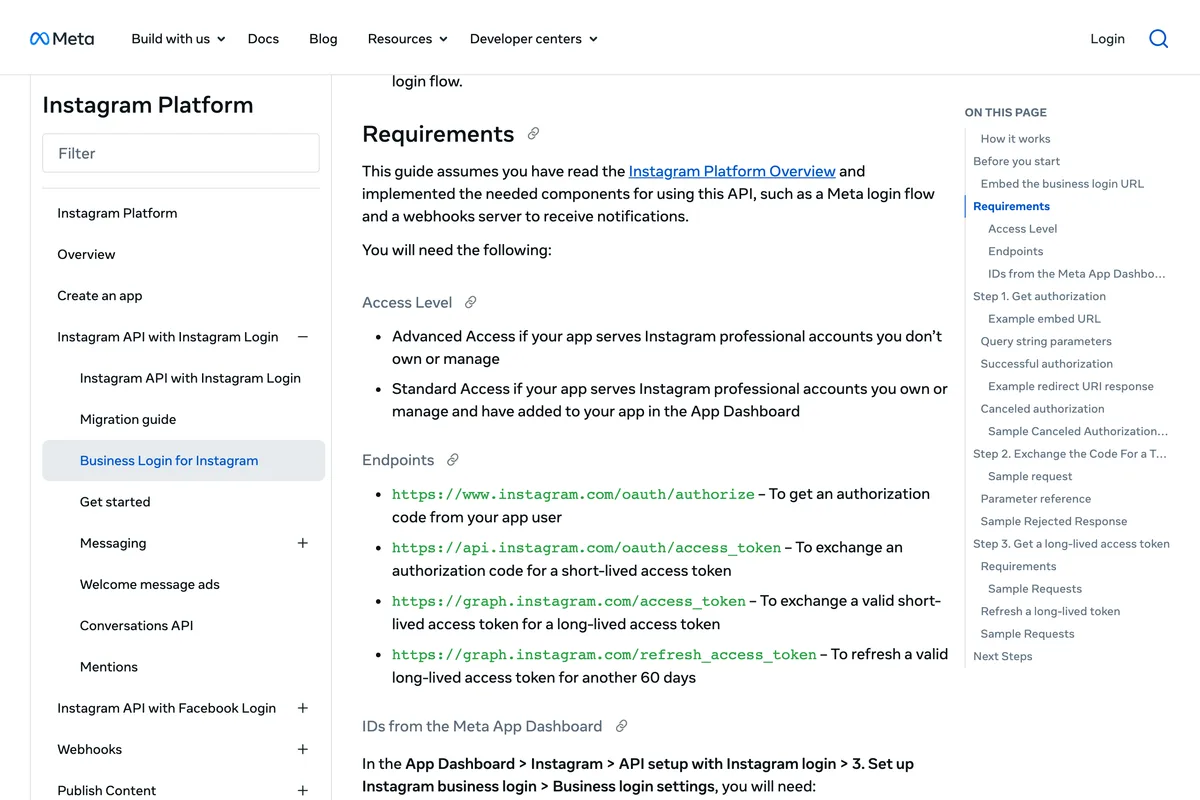Open Welcome message ads sidebar item
This screenshot has width=1200, height=800.
pos(150,584)
